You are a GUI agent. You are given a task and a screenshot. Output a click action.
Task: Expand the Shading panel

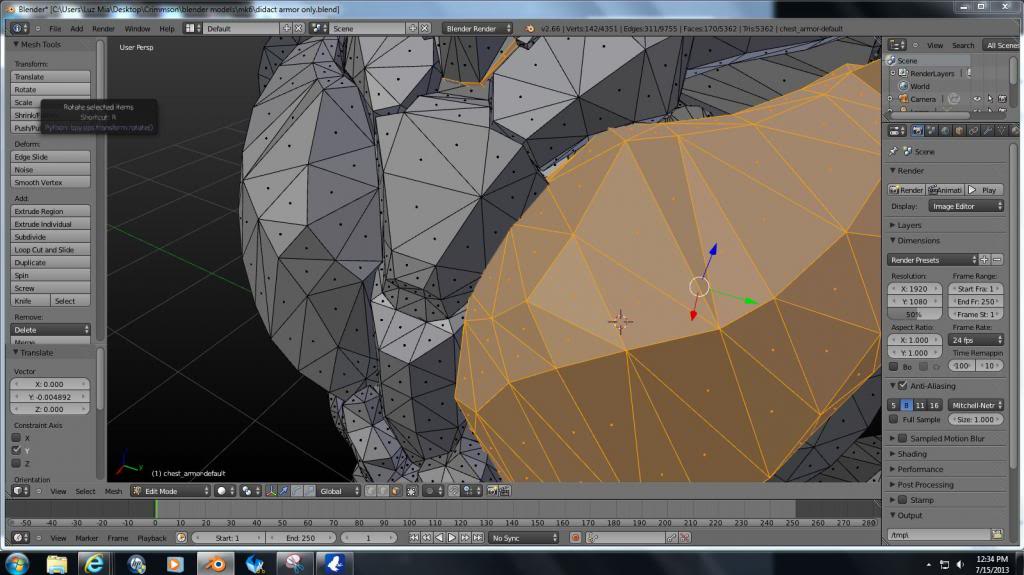click(912, 454)
